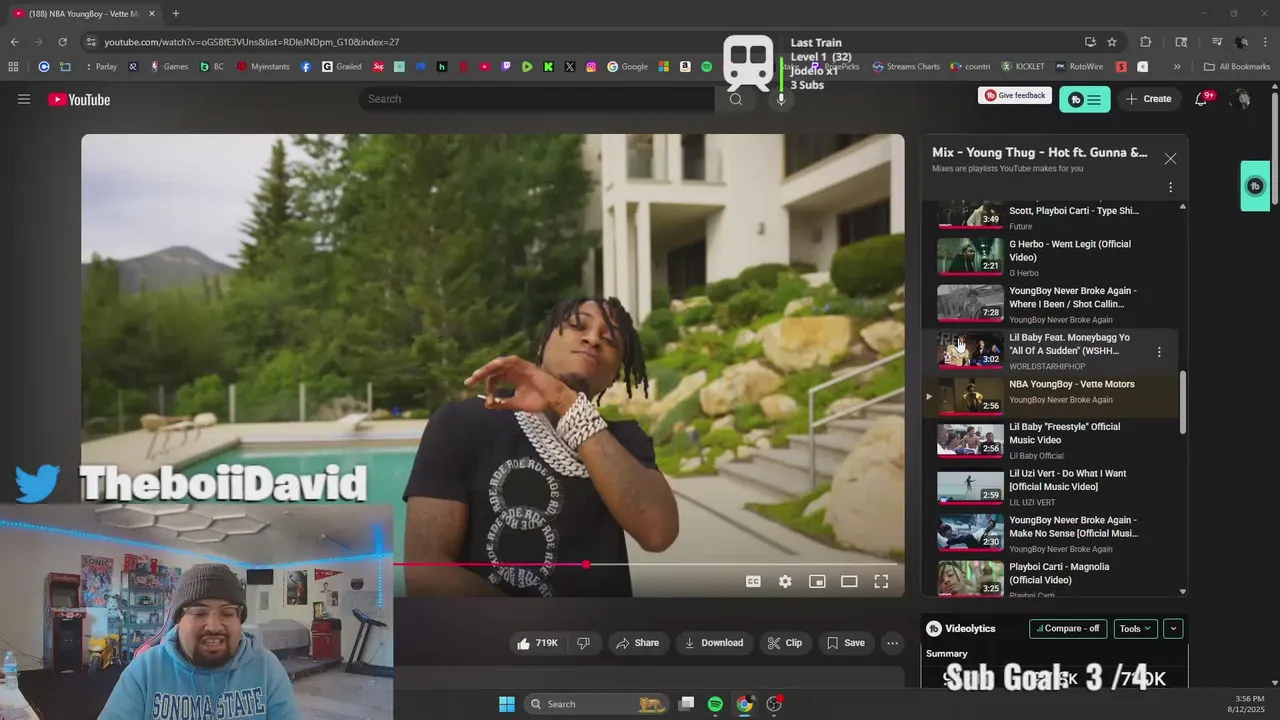Open the Twitch bookmark icon
The height and width of the screenshot is (720, 1280).
[x=506, y=67]
